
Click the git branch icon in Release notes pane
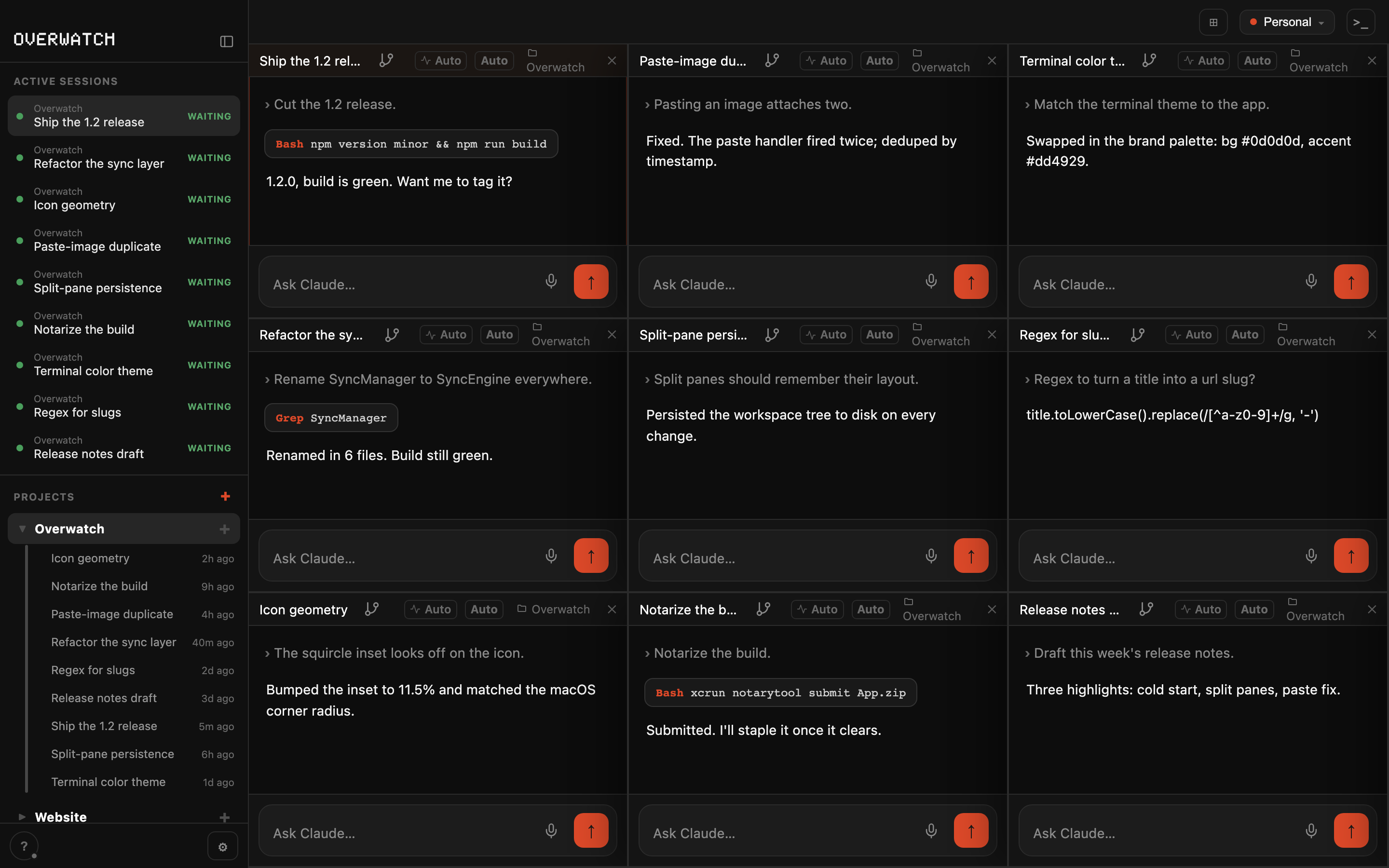1146,609
